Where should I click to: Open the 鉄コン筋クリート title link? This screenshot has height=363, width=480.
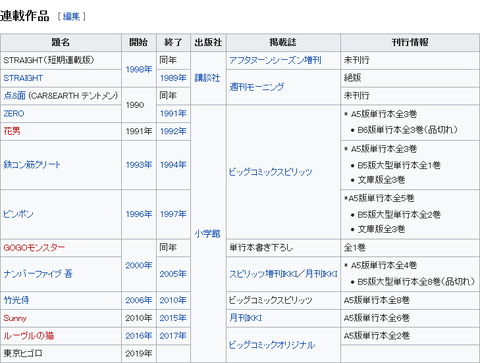32,165
